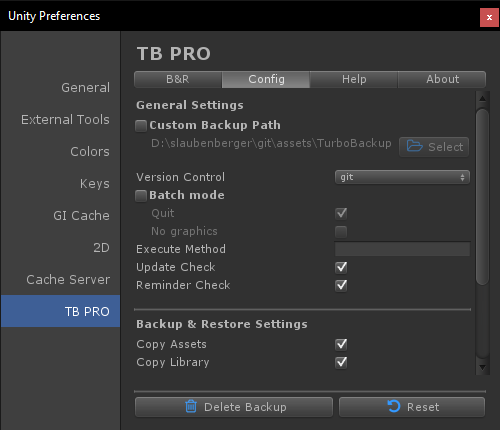The height and width of the screenshot is (430, 500).
Task: Open the About tab
Action: click(x=442, y=79)
